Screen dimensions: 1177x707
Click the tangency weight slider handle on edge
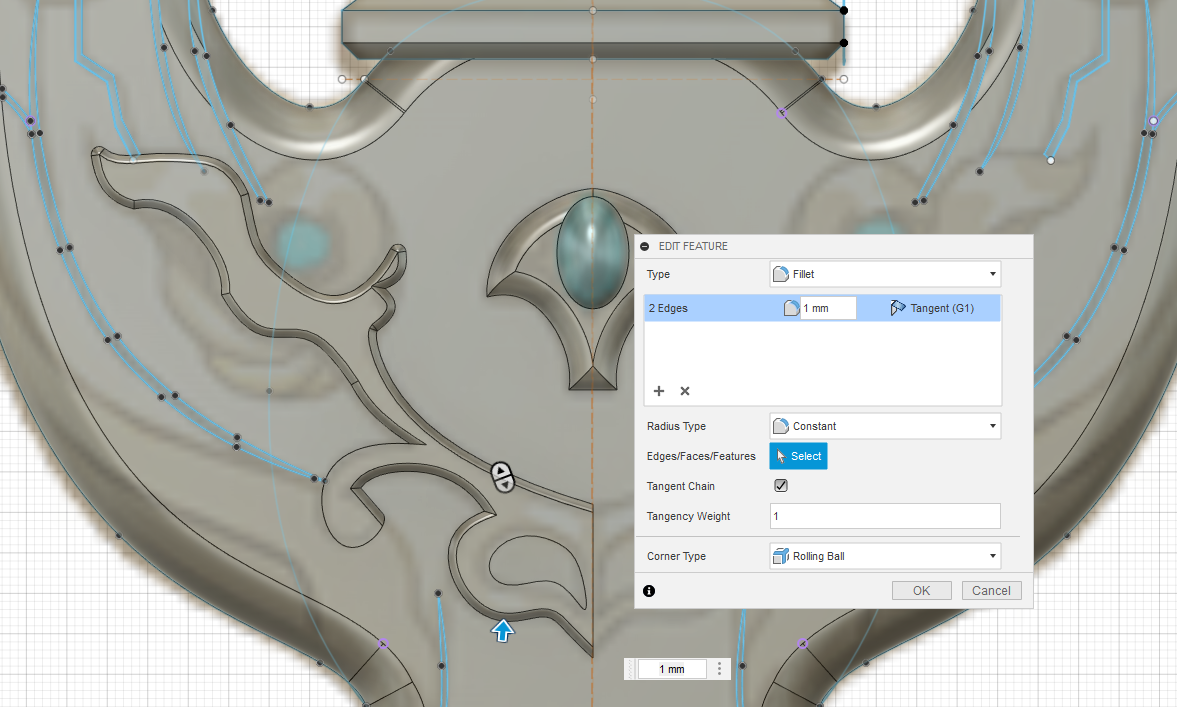tap(502, 477)
